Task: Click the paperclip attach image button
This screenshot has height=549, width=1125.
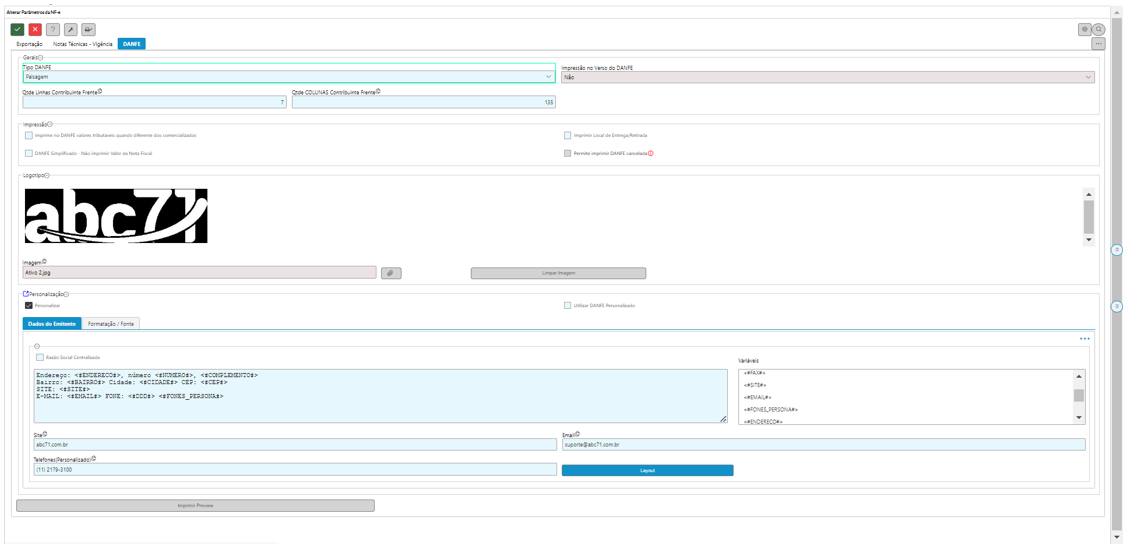Action: (391, 273)
